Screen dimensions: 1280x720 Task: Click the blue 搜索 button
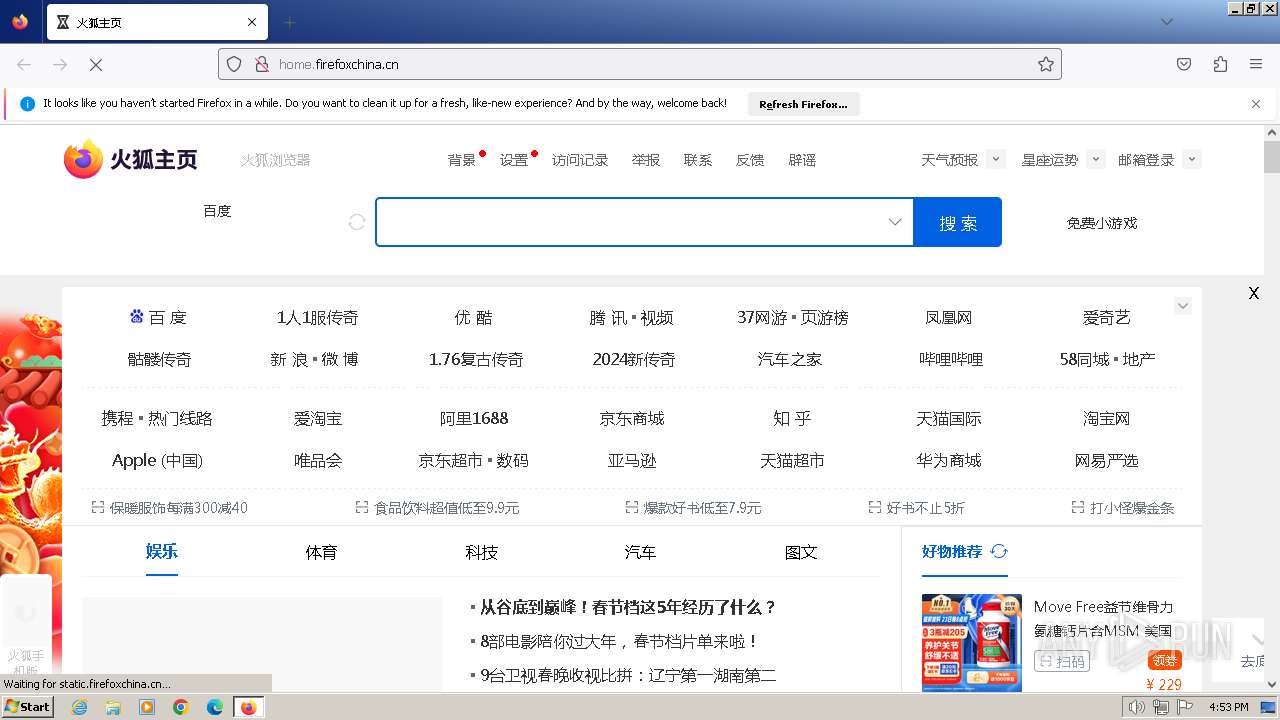[x=957, y=222]
